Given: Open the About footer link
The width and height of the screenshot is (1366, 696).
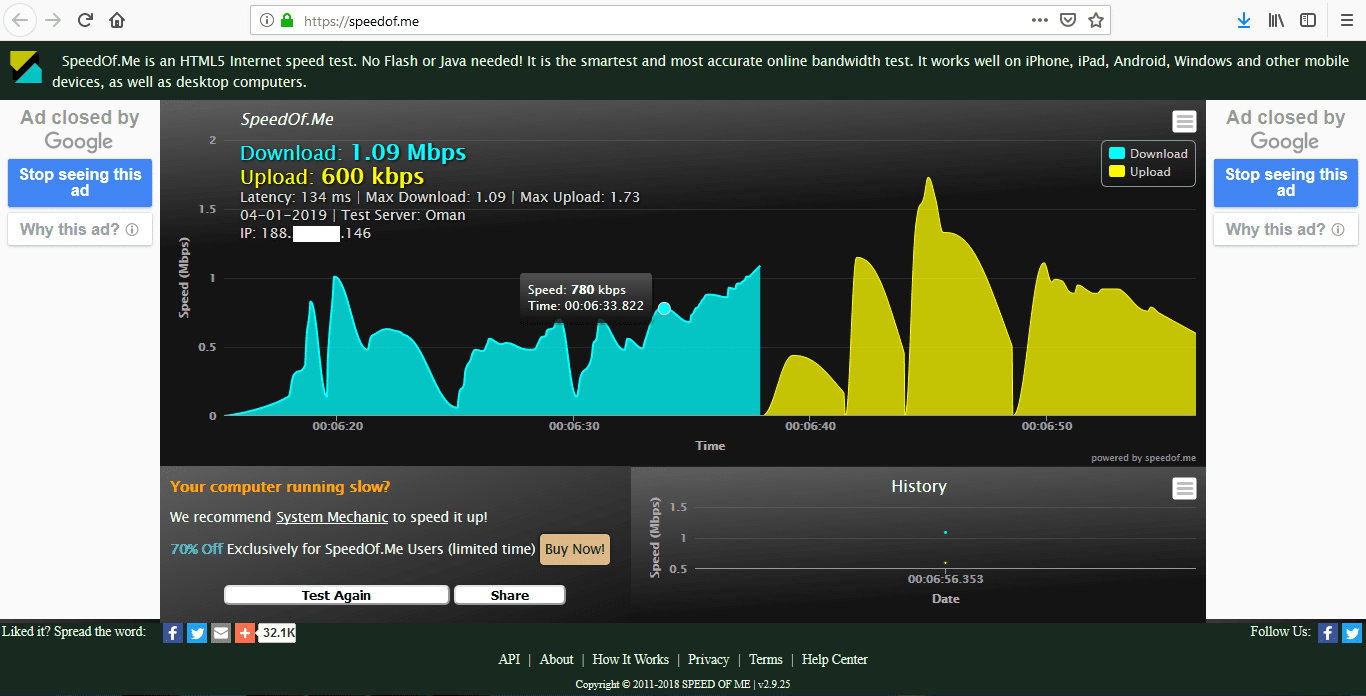Looking at the screenshot, I should (x=556, y=659).
